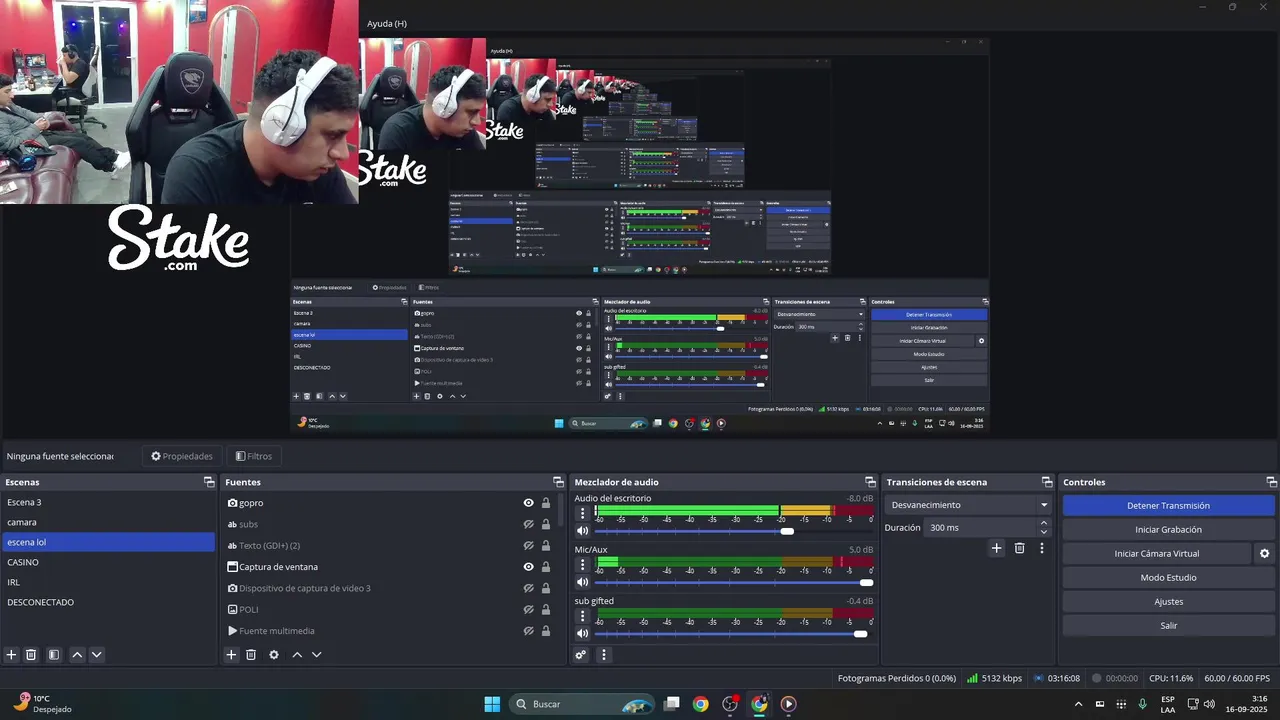
Task: Click Detener Transmisión button
Action: click(x=1168, y=506)
